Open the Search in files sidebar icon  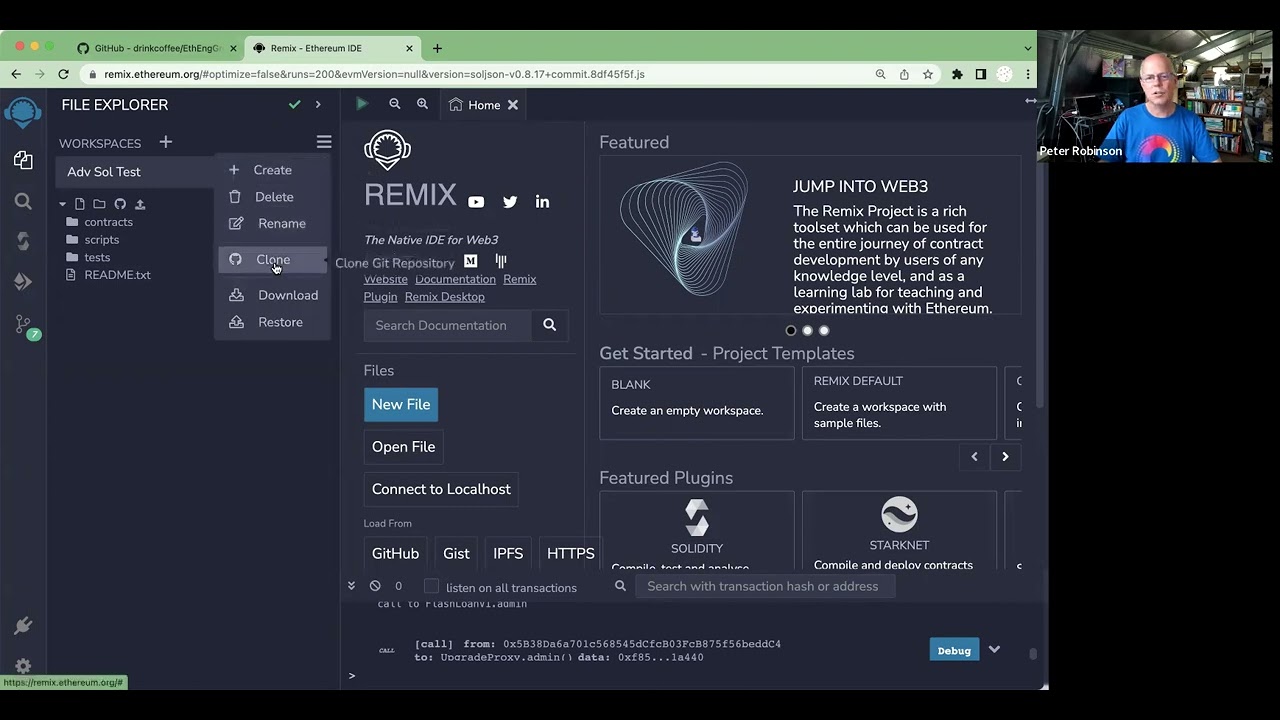23,201
